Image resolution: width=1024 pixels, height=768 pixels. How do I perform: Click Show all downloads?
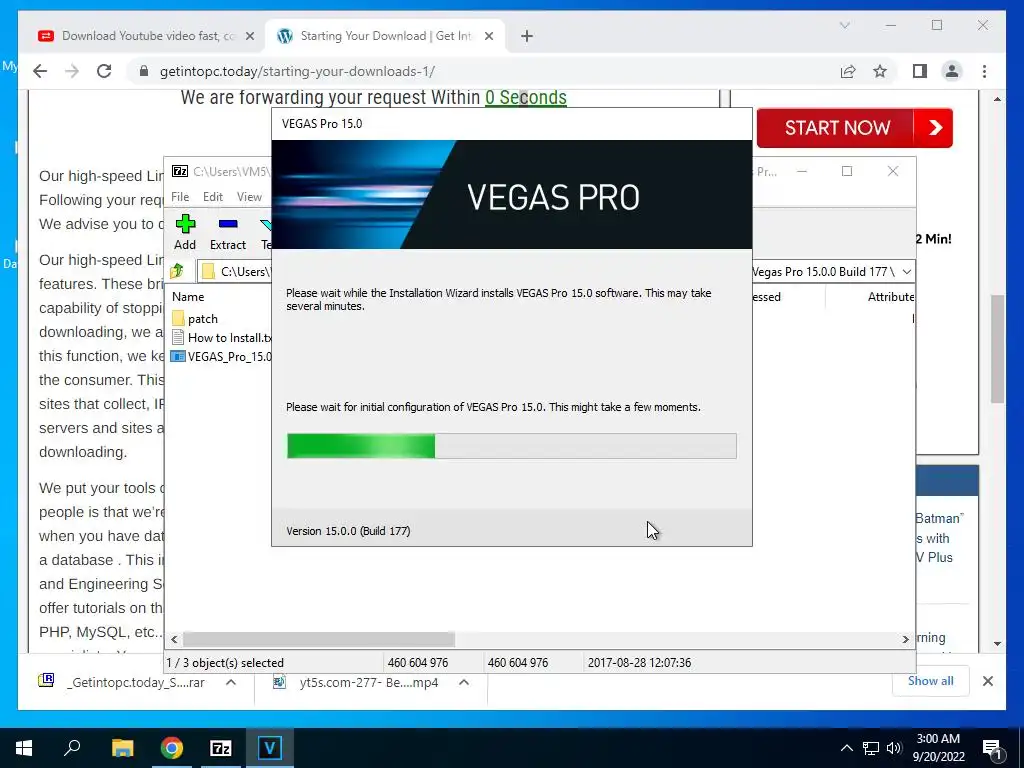[x=930, y=681]
